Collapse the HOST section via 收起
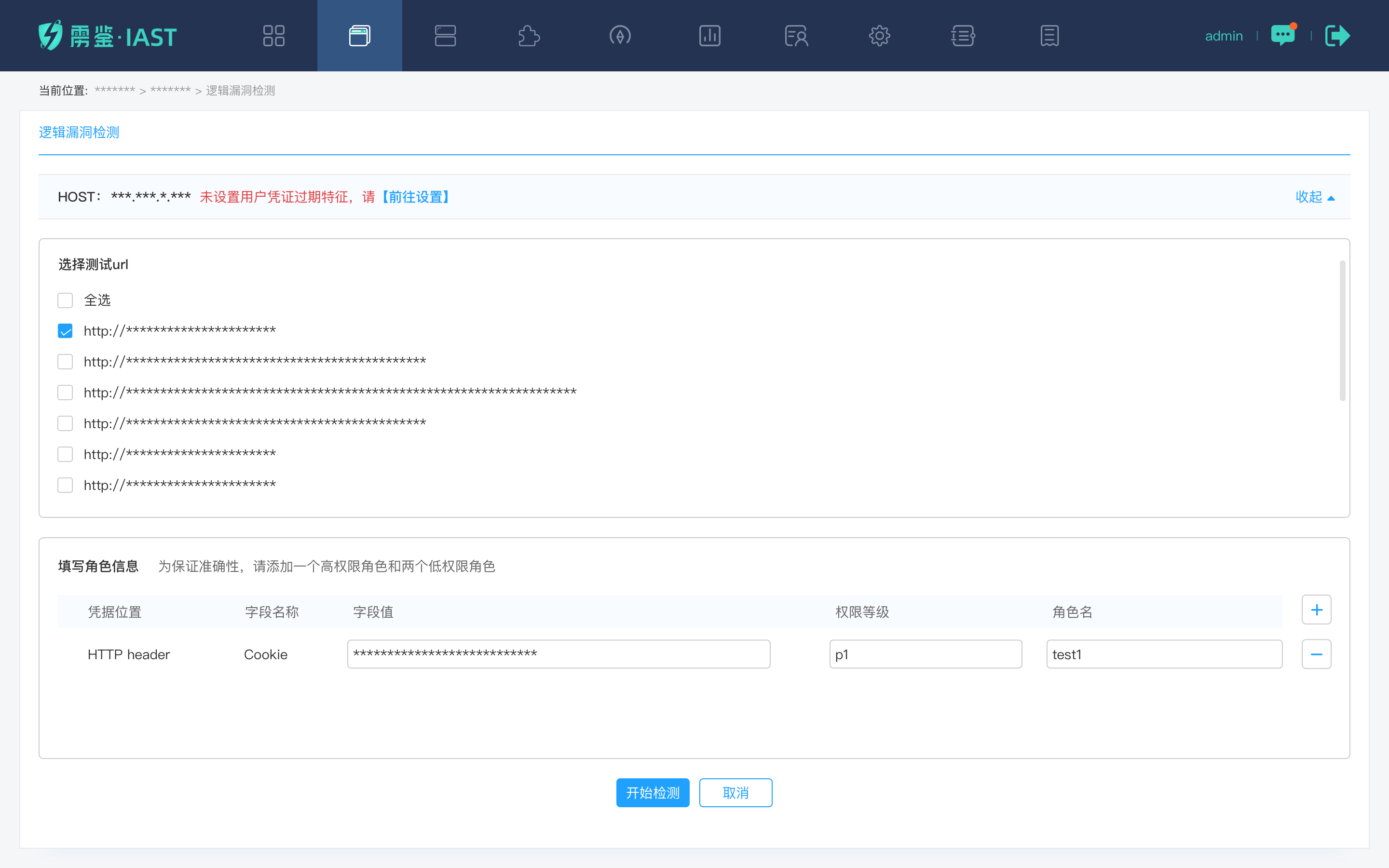 (x=1315, y=197)
